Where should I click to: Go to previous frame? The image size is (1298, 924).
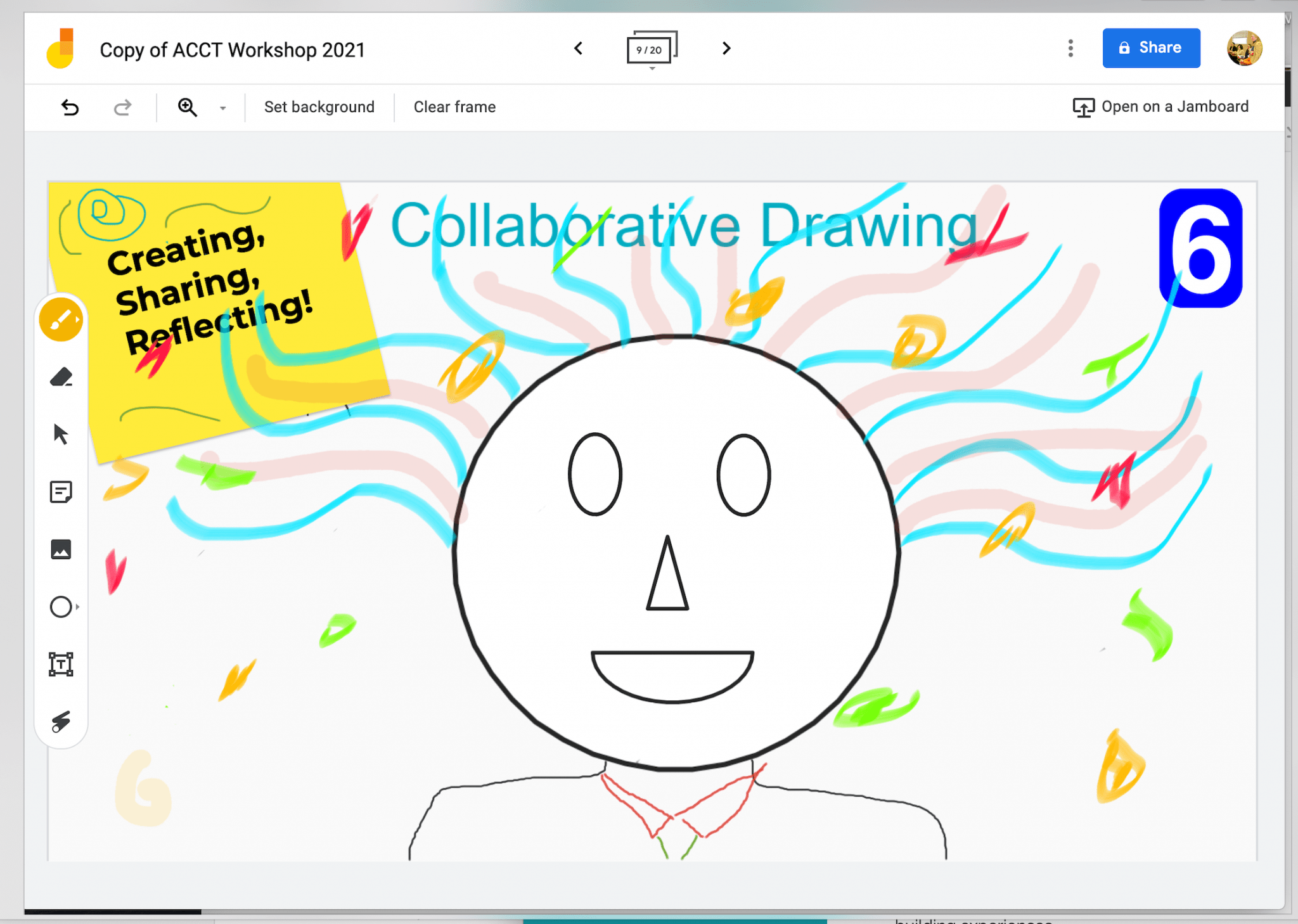[x=578, y=48]
